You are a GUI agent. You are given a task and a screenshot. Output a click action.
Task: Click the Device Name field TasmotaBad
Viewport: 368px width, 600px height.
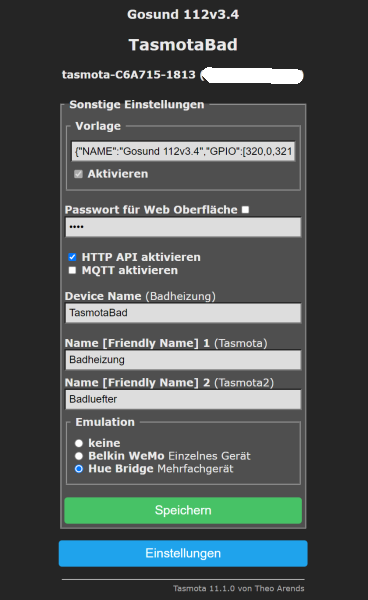coord(183,313)
